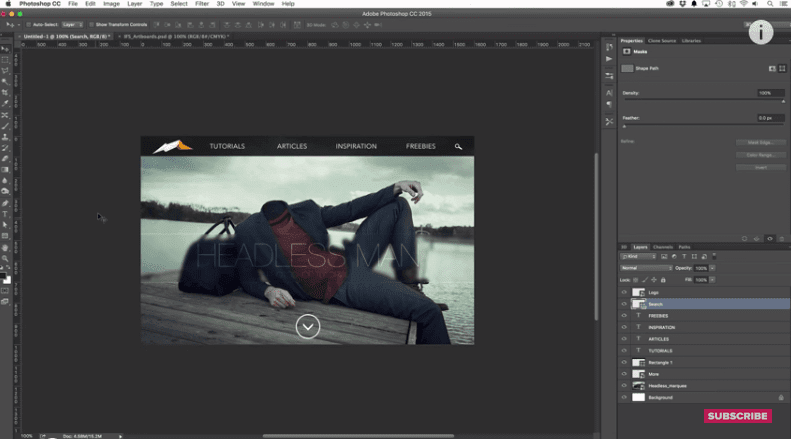Switch to the IFS_Artboards.psd document tab

pos(176,36)
